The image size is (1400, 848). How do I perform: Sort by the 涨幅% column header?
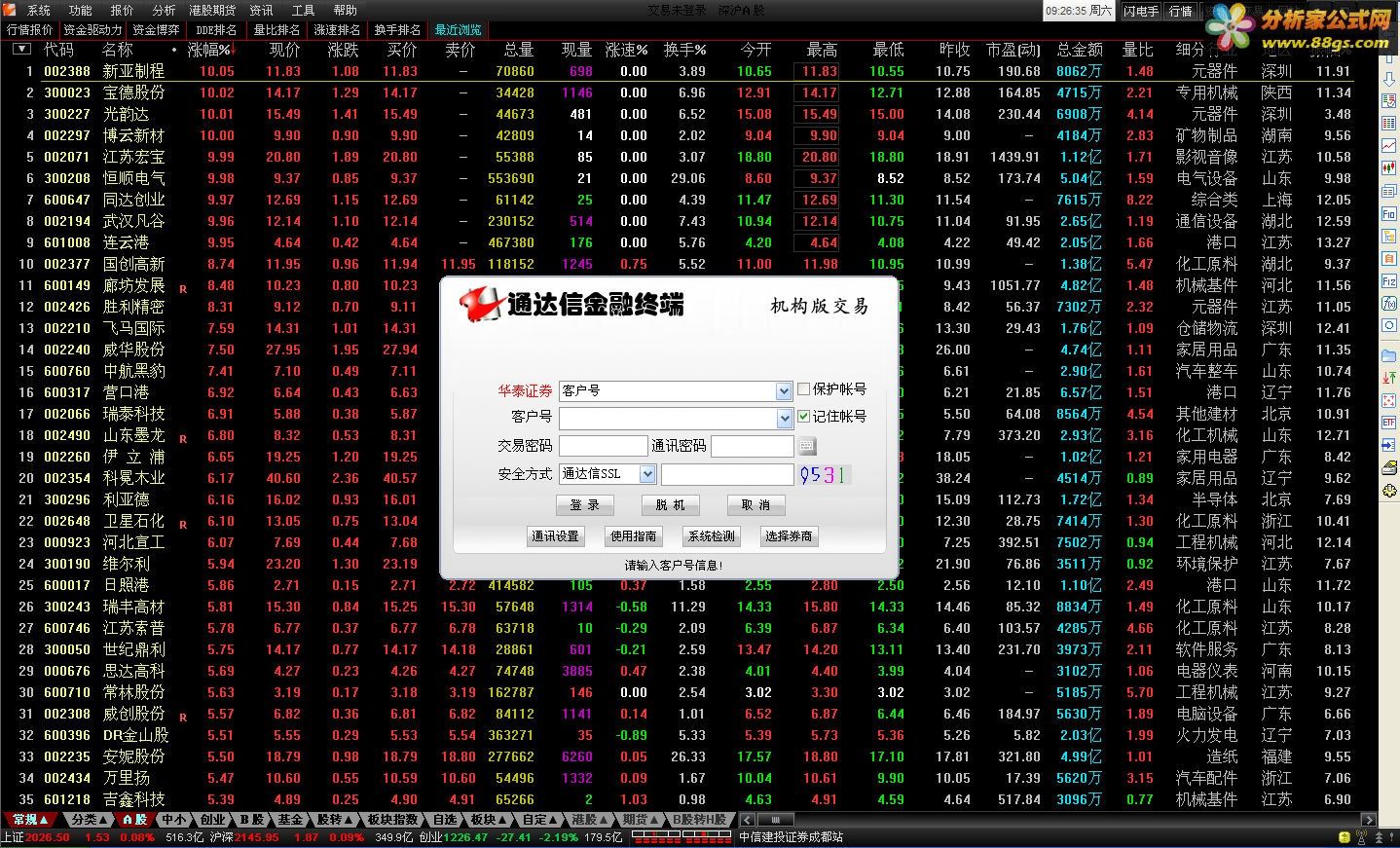[x=210, y=49]
